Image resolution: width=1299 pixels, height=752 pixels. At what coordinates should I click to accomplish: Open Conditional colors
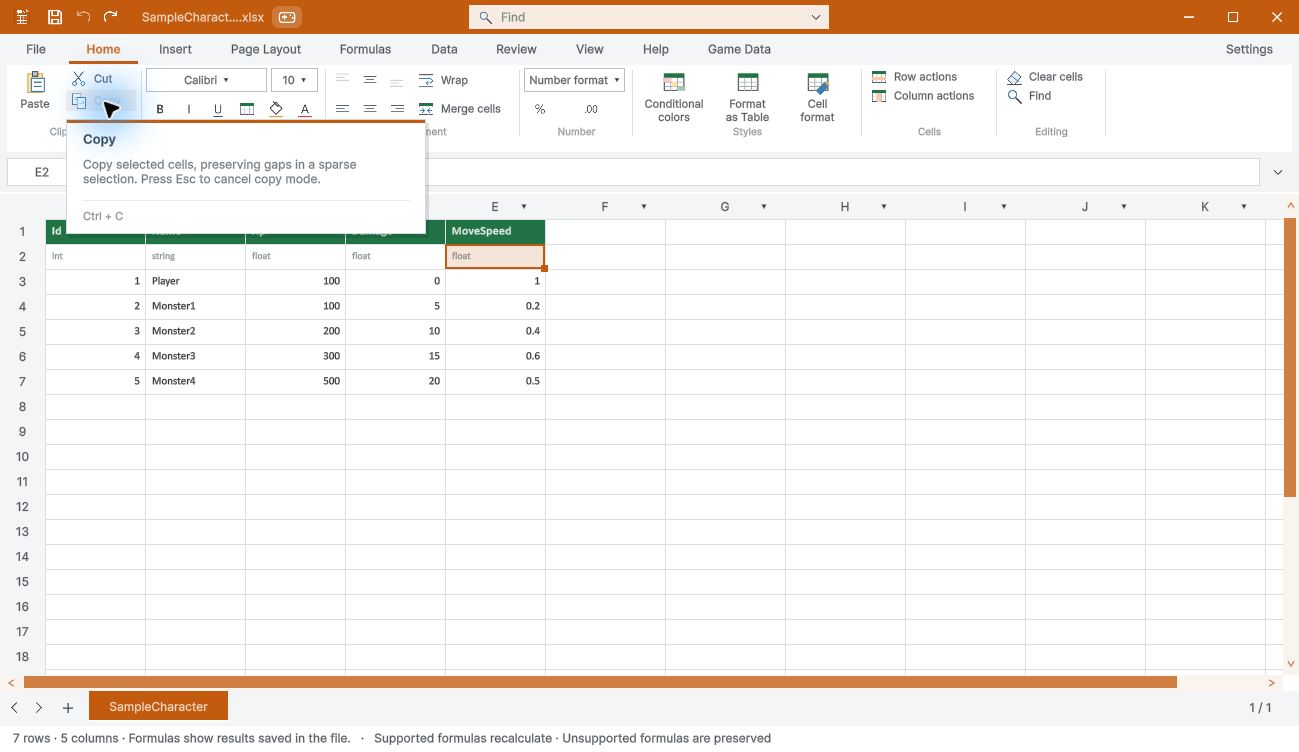[674, 97]
